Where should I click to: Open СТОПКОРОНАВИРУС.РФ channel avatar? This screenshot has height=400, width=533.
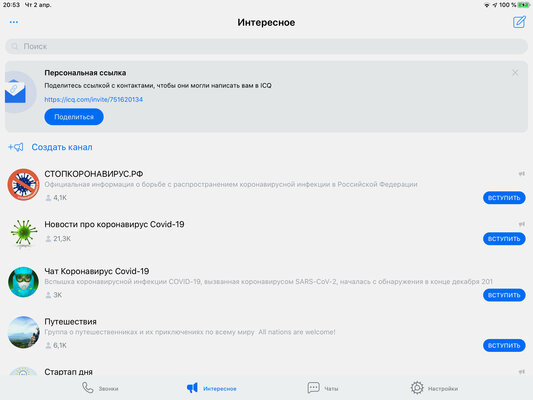click(23, 185)
